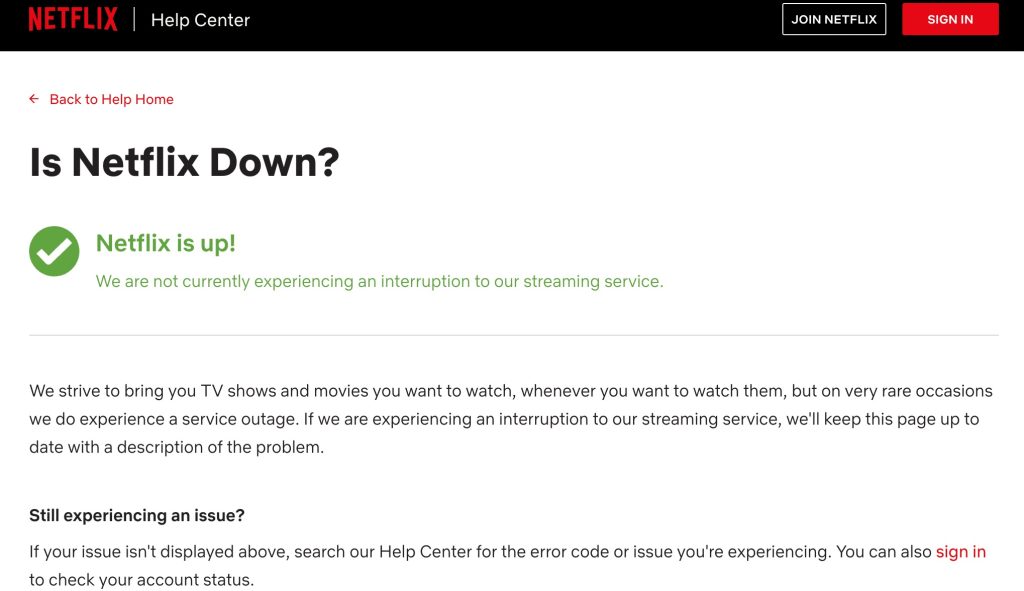Follow the red 'sign in' text link

pyautogui.click(x=961, y=552)
